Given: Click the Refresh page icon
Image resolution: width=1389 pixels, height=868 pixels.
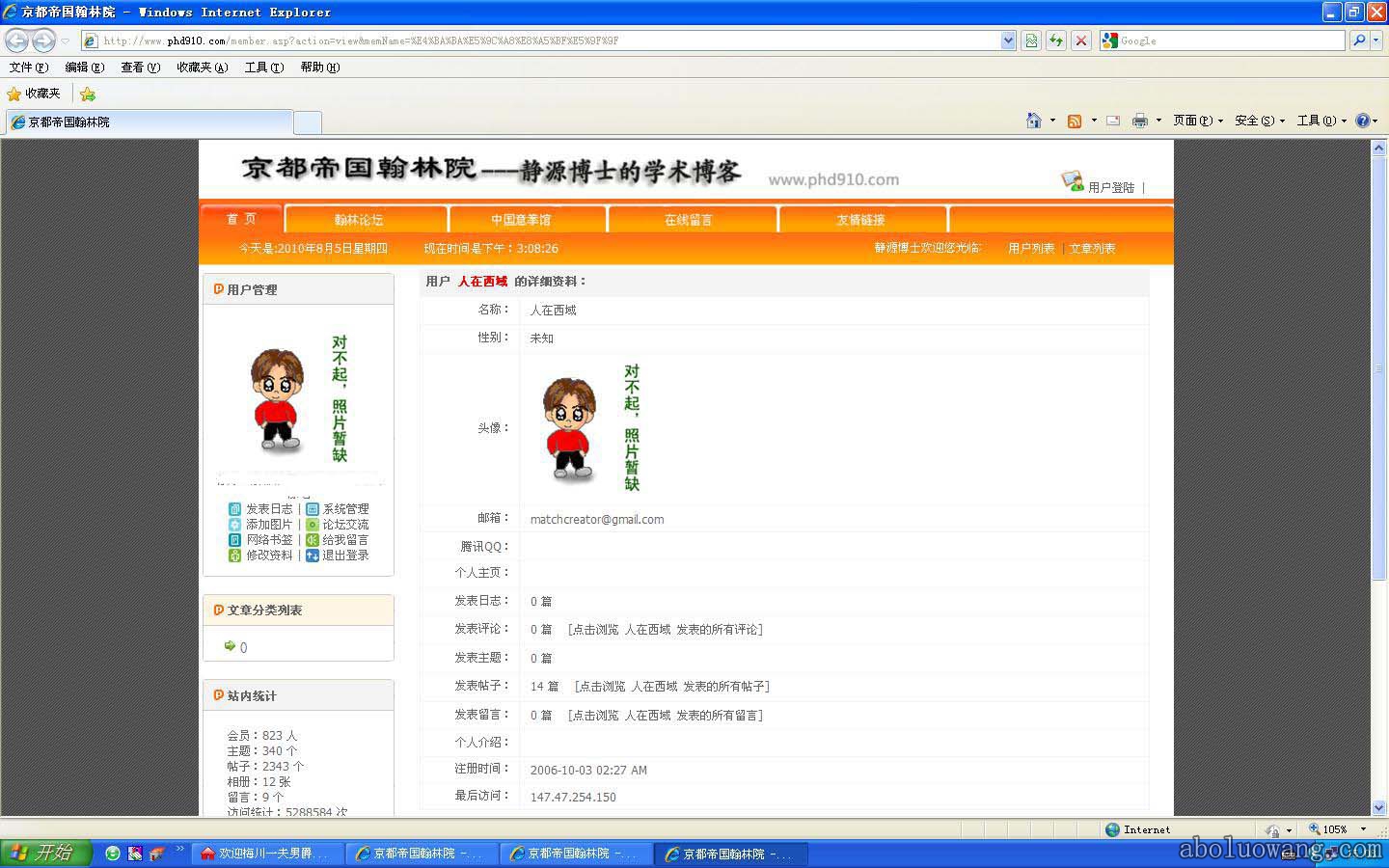Looking at the screenshot, I should pyautogui.click(x=1056, y=41).
